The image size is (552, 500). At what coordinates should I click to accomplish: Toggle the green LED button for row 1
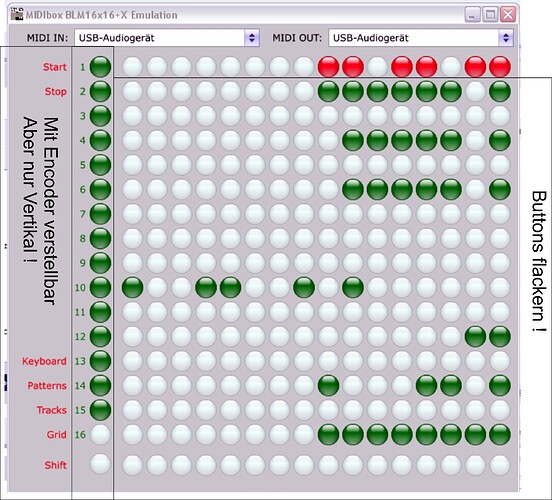coord(100,67)
